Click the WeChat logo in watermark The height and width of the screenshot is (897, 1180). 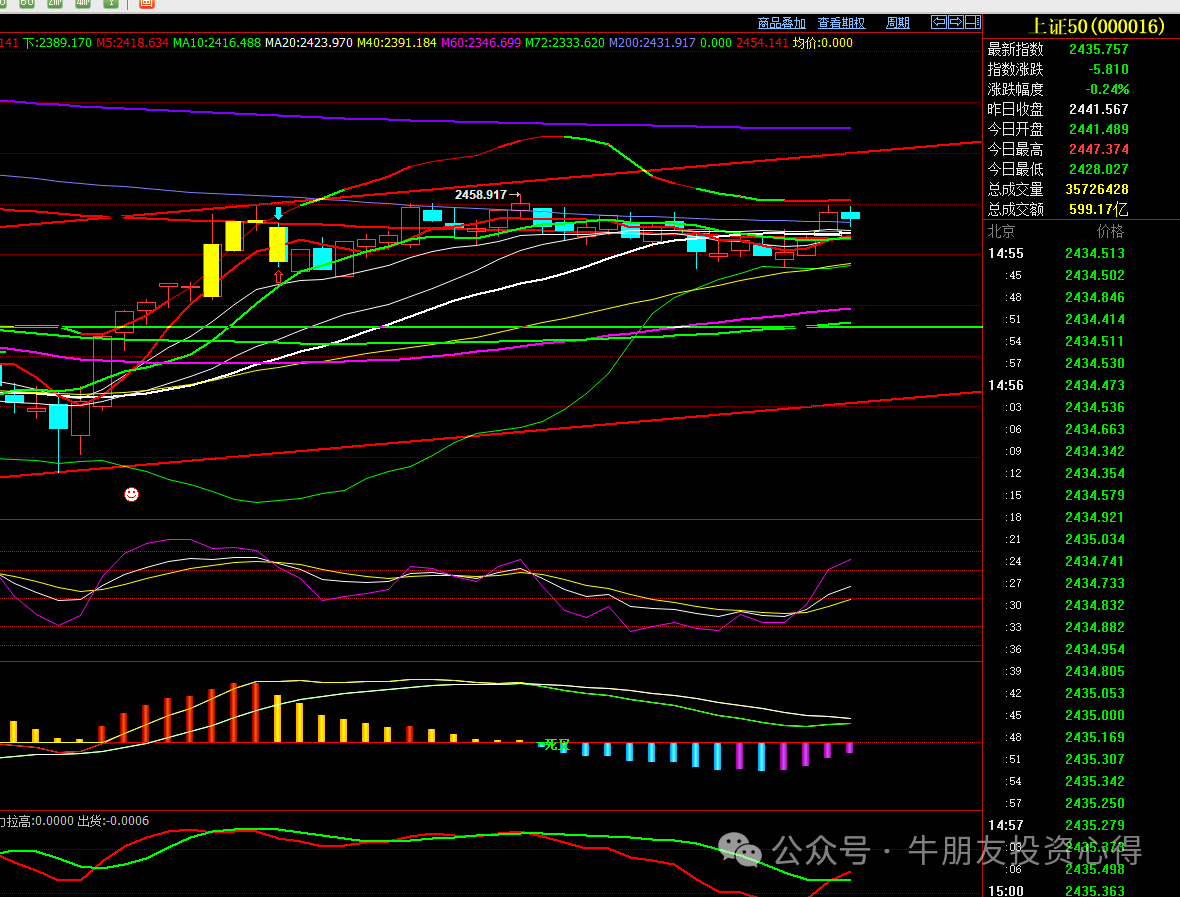742,852
